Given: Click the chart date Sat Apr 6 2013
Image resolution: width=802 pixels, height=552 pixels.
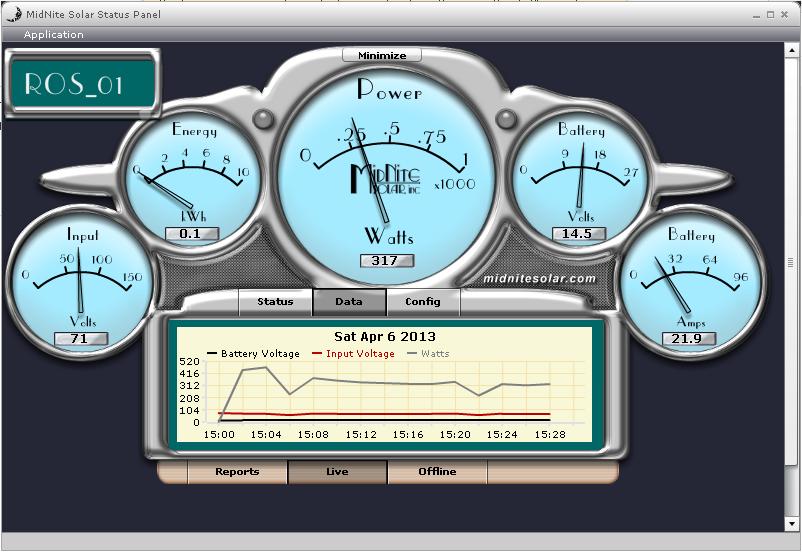Looking at the screenshot, I should pos(385,337).
